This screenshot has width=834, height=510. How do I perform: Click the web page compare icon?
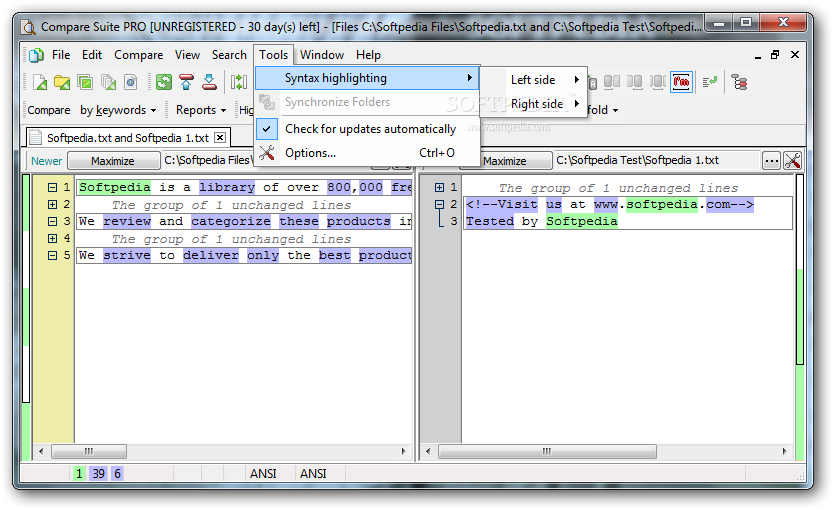click(130, 82)
